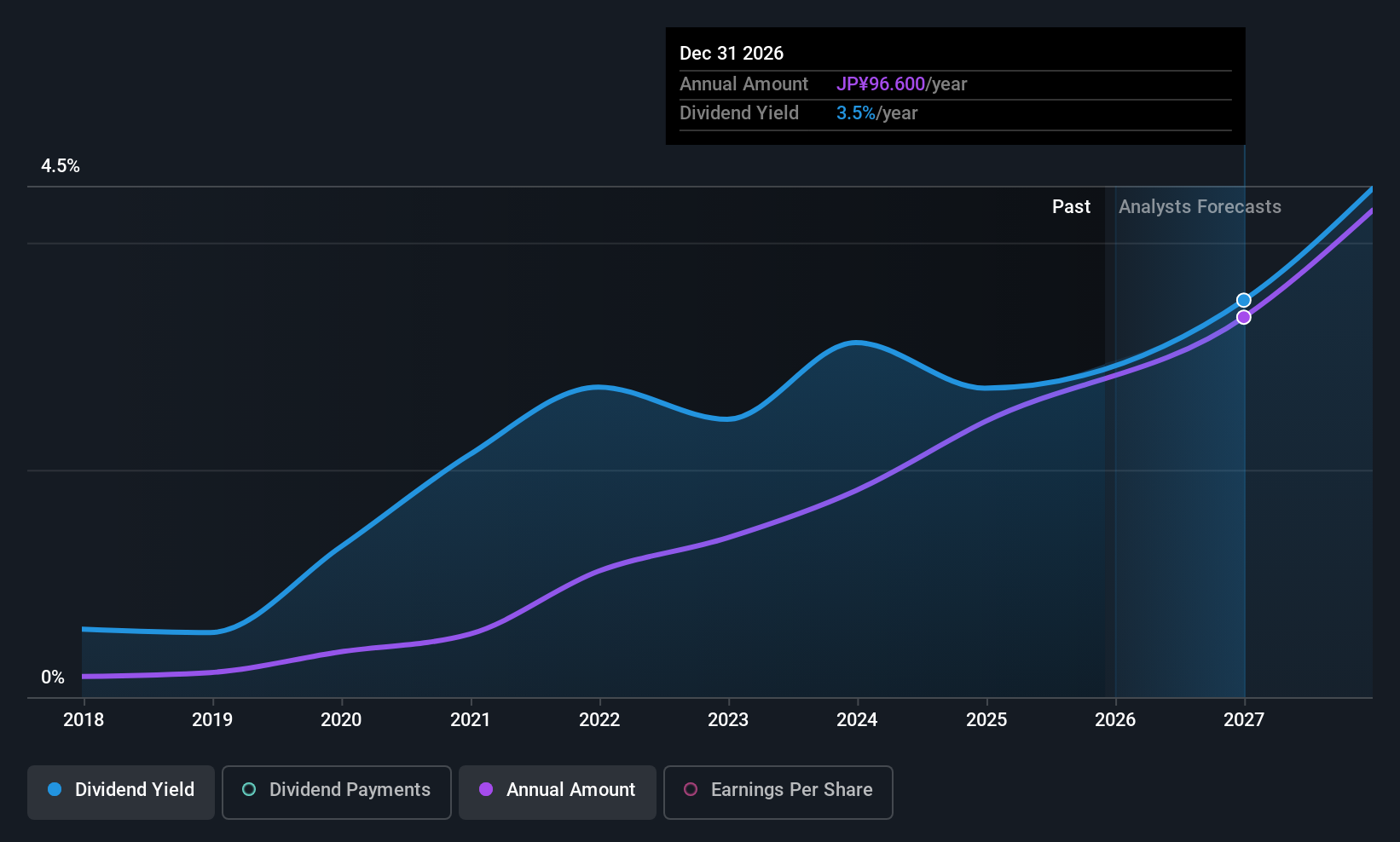
Task: Enable the Earnings Per Share series
Action: click(x=778, y=790)
